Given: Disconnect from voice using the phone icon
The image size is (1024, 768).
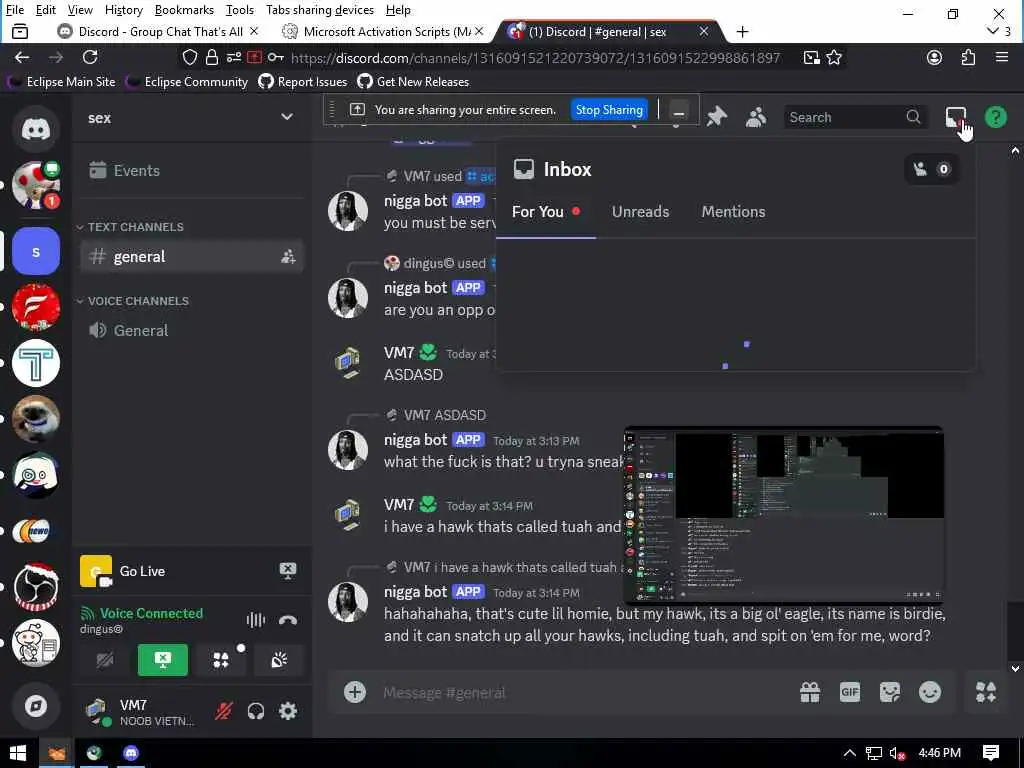Looking at the screenshot, I should coord(288,620).
